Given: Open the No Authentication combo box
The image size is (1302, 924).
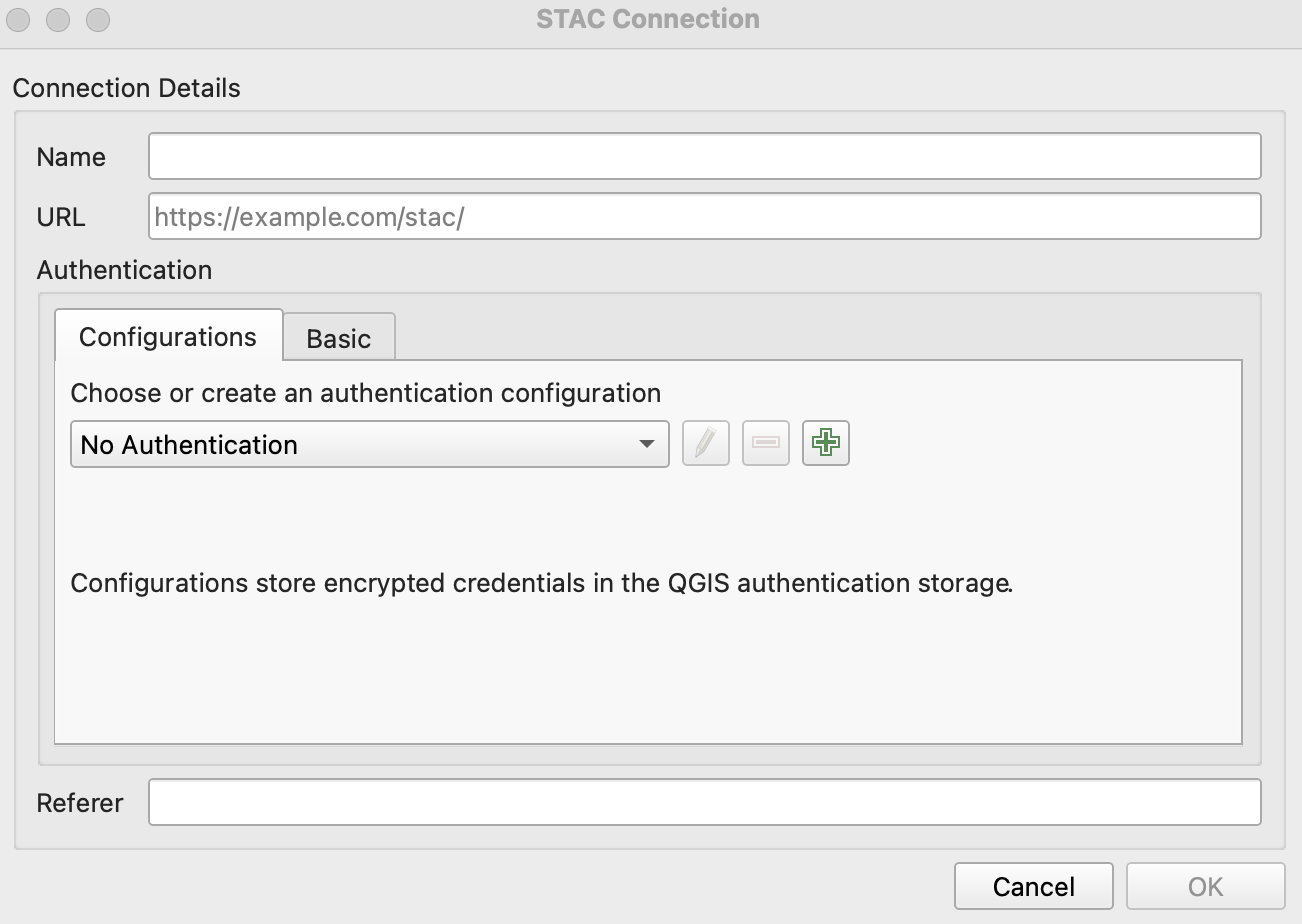Looking at the screenshot, I should click(369, 444).
